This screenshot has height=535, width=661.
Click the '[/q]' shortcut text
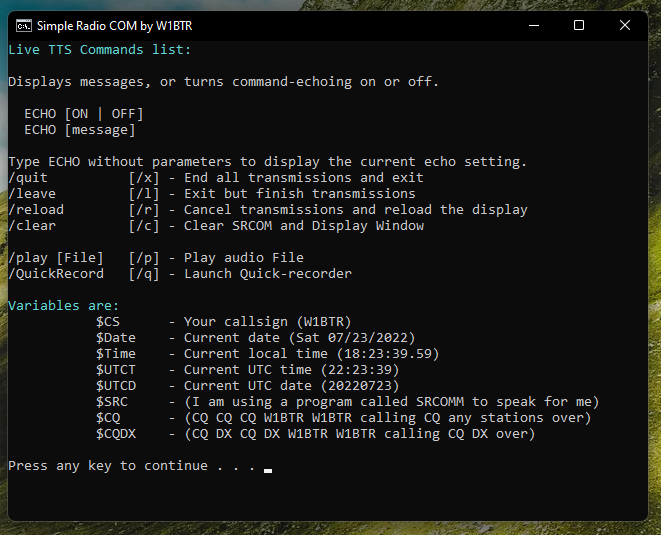(144, 274)
